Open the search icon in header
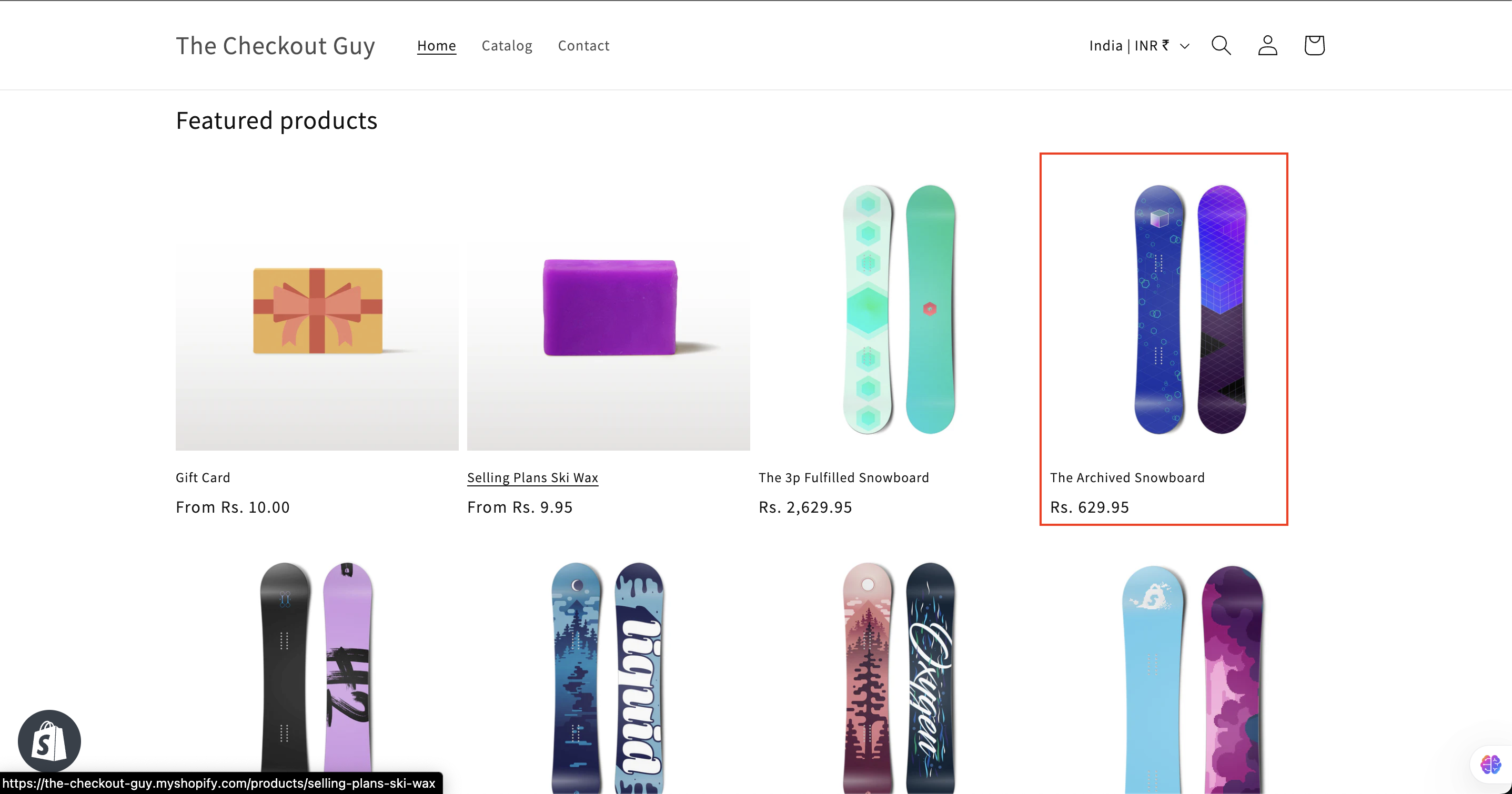Screen dimensions: 1512x794 (1221, 45)
